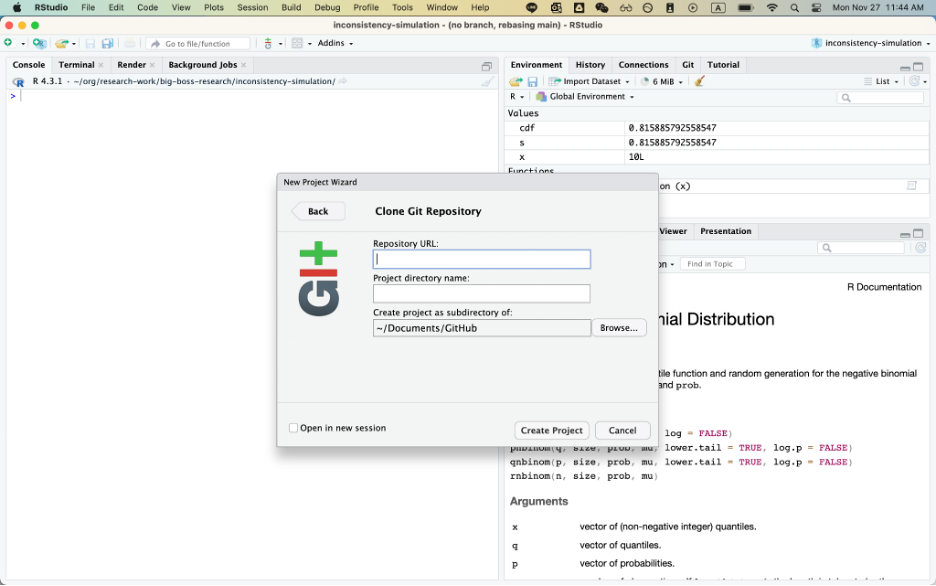Viewport: 936px width, 586px height.
Task: Switch to the Background Jobs tab
Action: [x=202, y=64]
